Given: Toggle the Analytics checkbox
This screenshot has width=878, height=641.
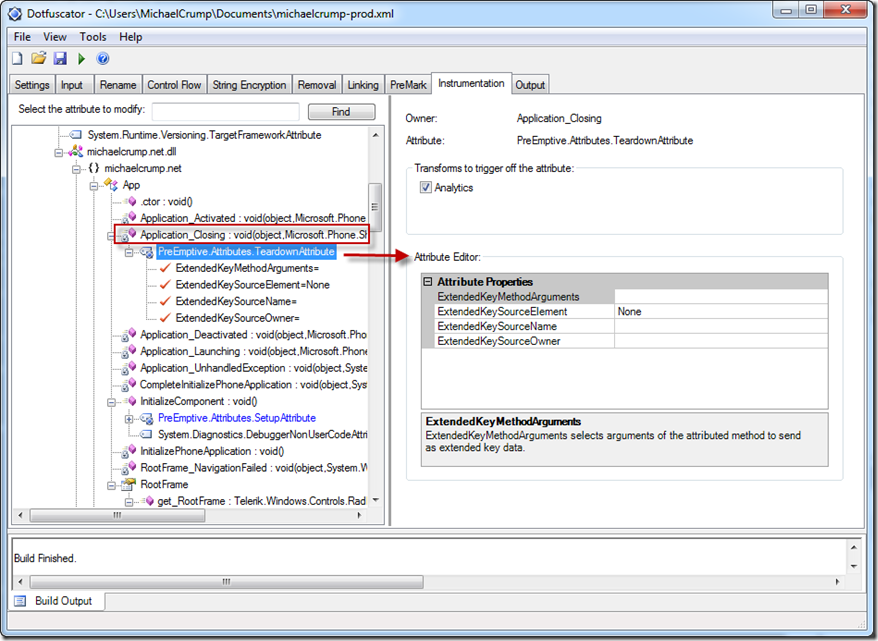Looking at the screenshot, I should pyautogui.click(x=426, y=188).
